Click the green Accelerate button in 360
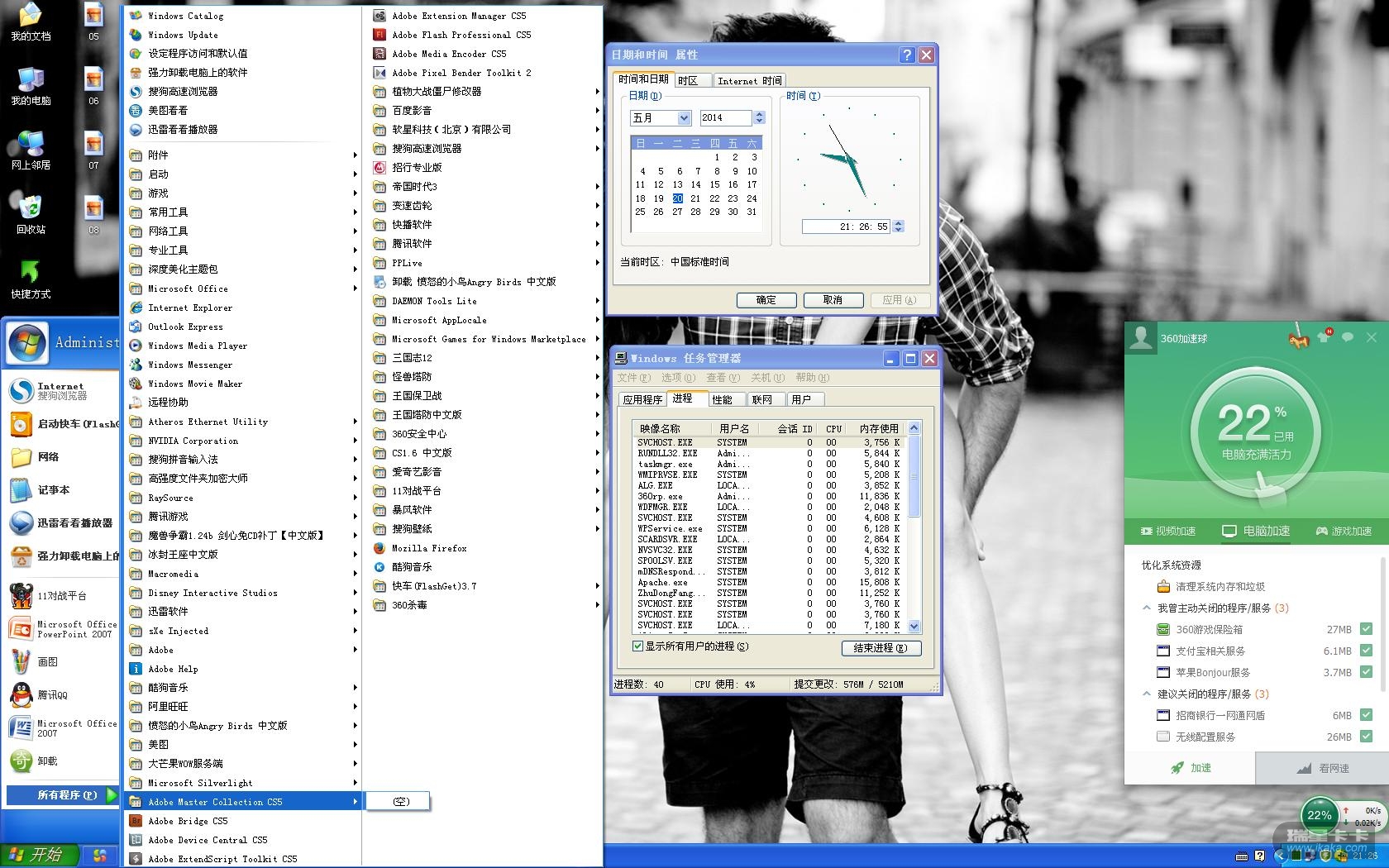Image resolution: width=1389 pixels, height=868 pixels. (x=1191, y=768)
